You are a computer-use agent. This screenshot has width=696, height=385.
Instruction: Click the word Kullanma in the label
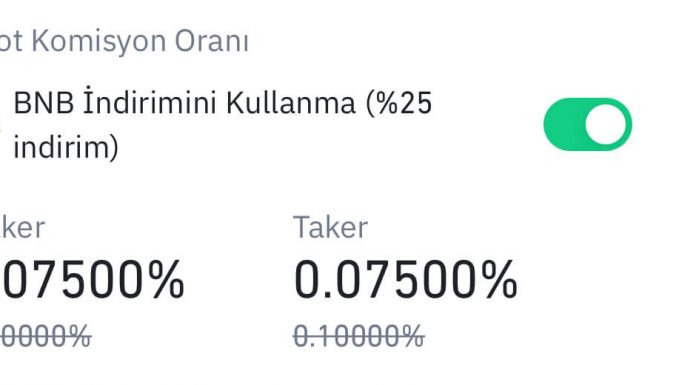click(291, 103)
